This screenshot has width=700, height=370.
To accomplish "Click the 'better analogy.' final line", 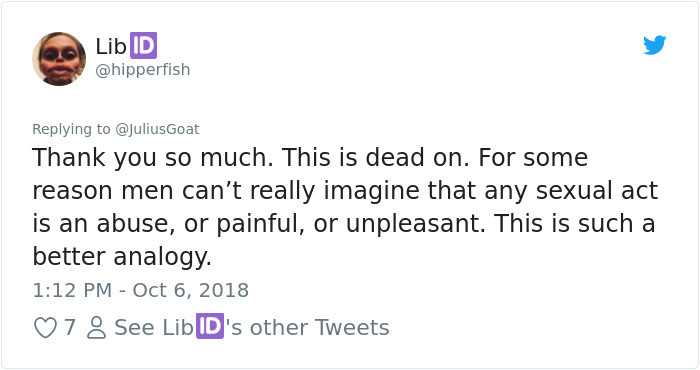I will point(122,258).
